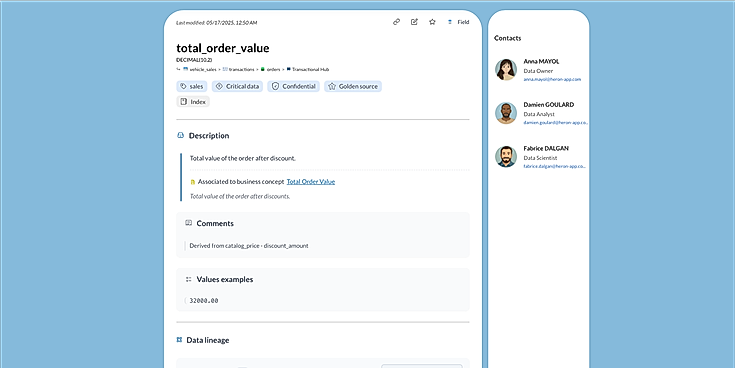Click the Description section icon
The width and height of the screenshot is (735, 368).
point(180,135)
